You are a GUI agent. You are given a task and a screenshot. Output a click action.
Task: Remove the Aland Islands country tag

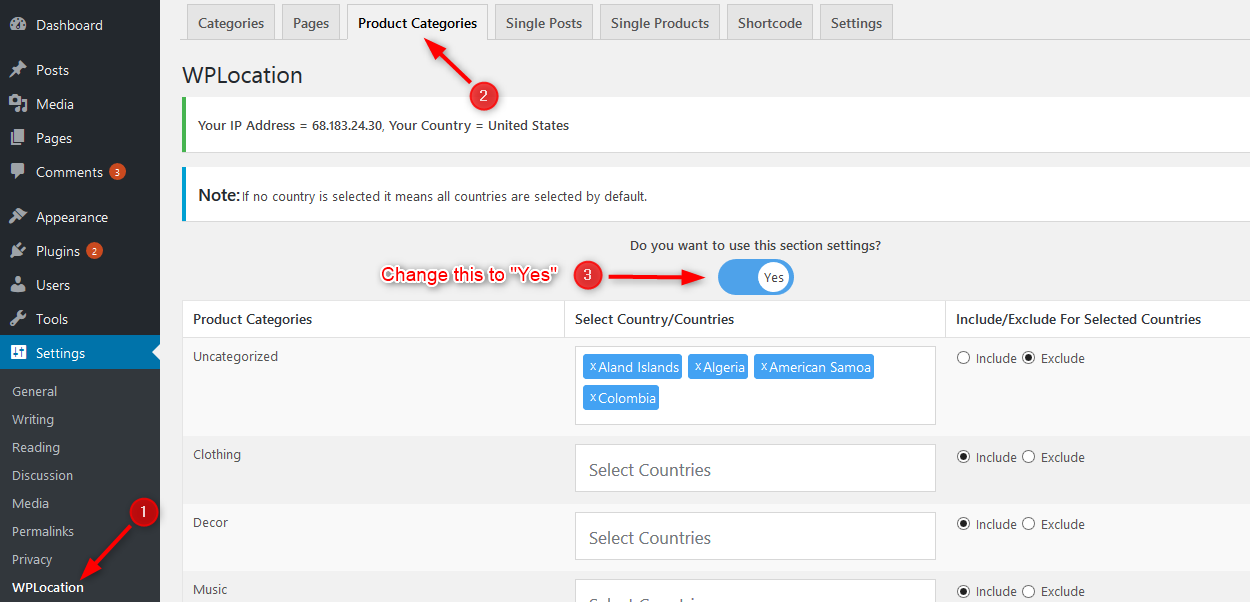click(x=593, y=367)
